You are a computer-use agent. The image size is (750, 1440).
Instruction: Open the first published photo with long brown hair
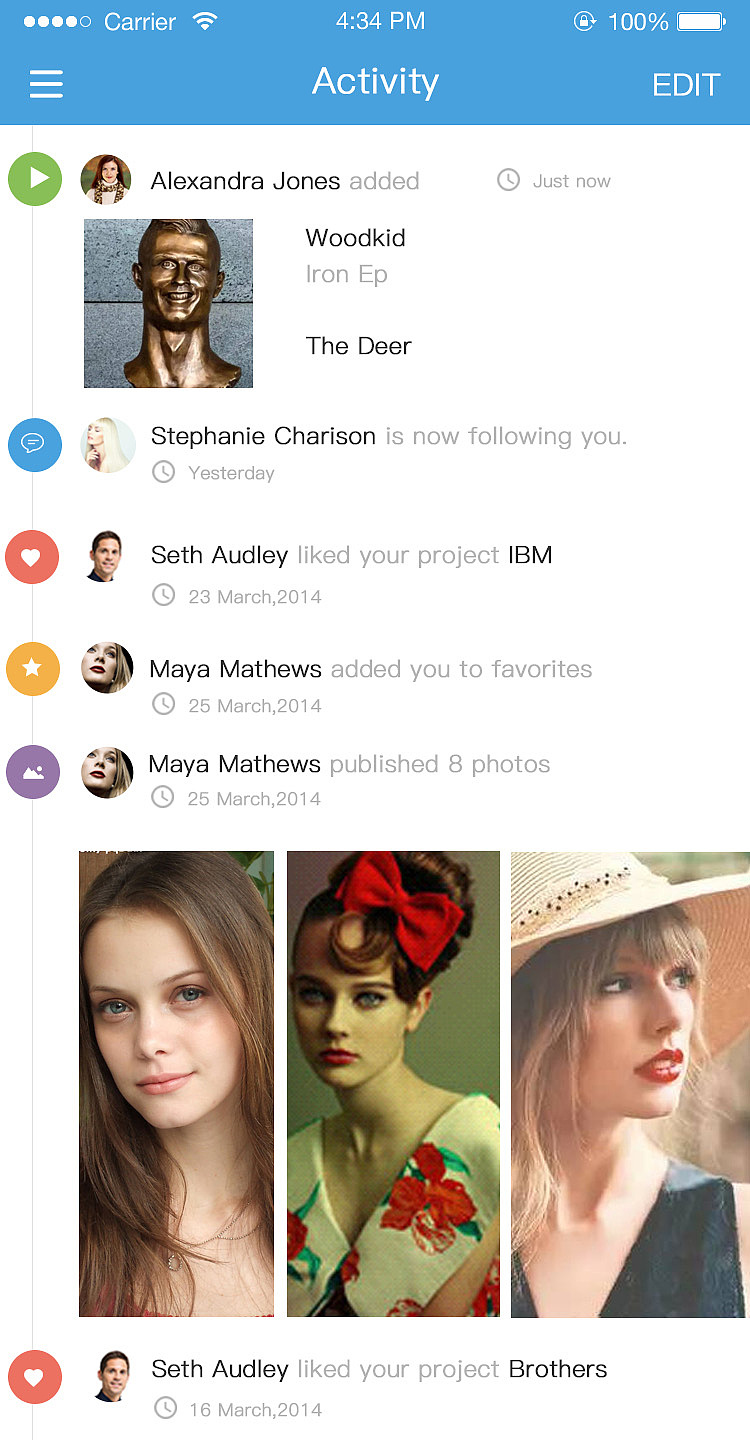coord(176,1083)
